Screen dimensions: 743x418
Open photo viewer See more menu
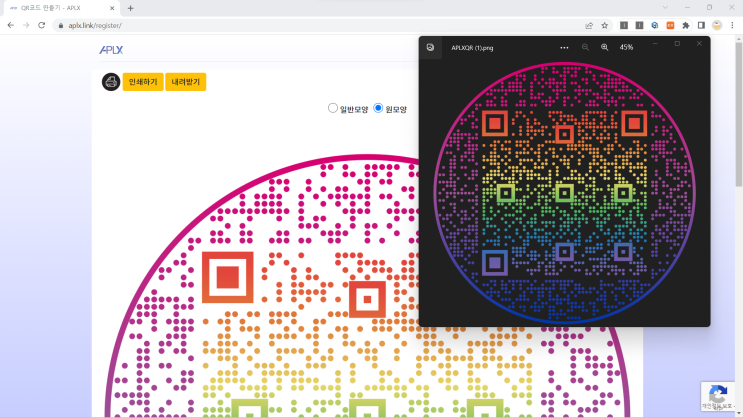click(x=564, y=47)
